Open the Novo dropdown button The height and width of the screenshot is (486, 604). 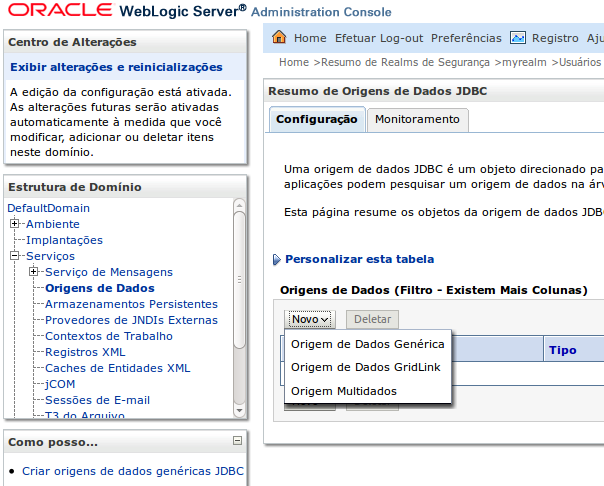(310, 319)
